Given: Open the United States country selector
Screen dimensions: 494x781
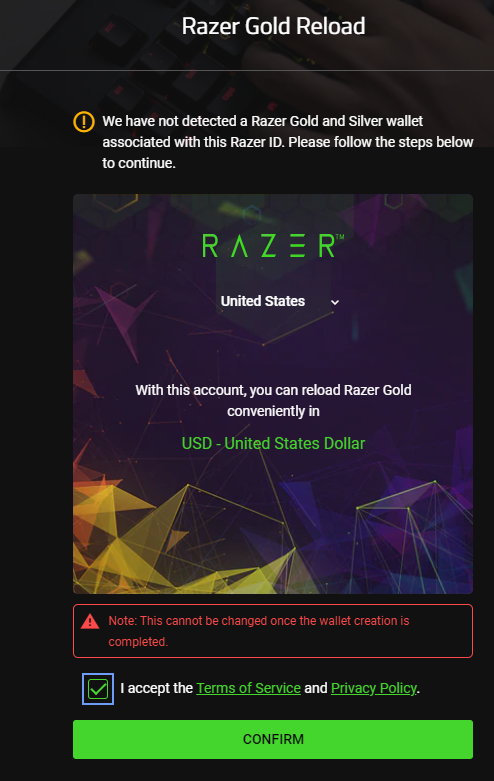Looking at the screenshot, I should [280, 301].
